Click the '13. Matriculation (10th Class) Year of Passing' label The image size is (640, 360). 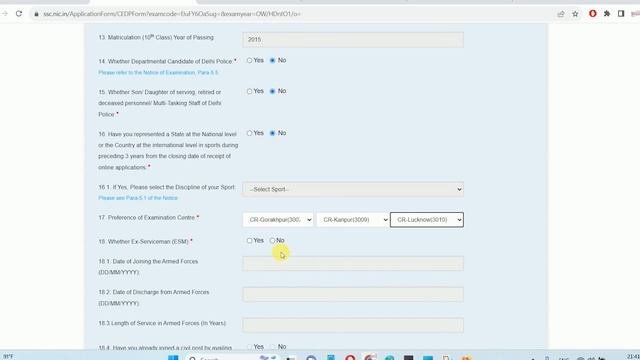point(156,37)
